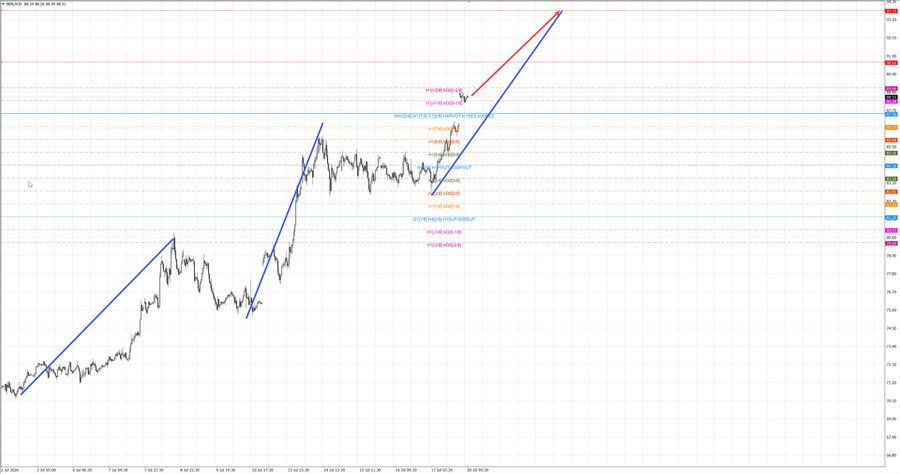Click the red 93.75 price tag on axis
The width and height of the screenshot is (900, 474).
tap(891, 11)
